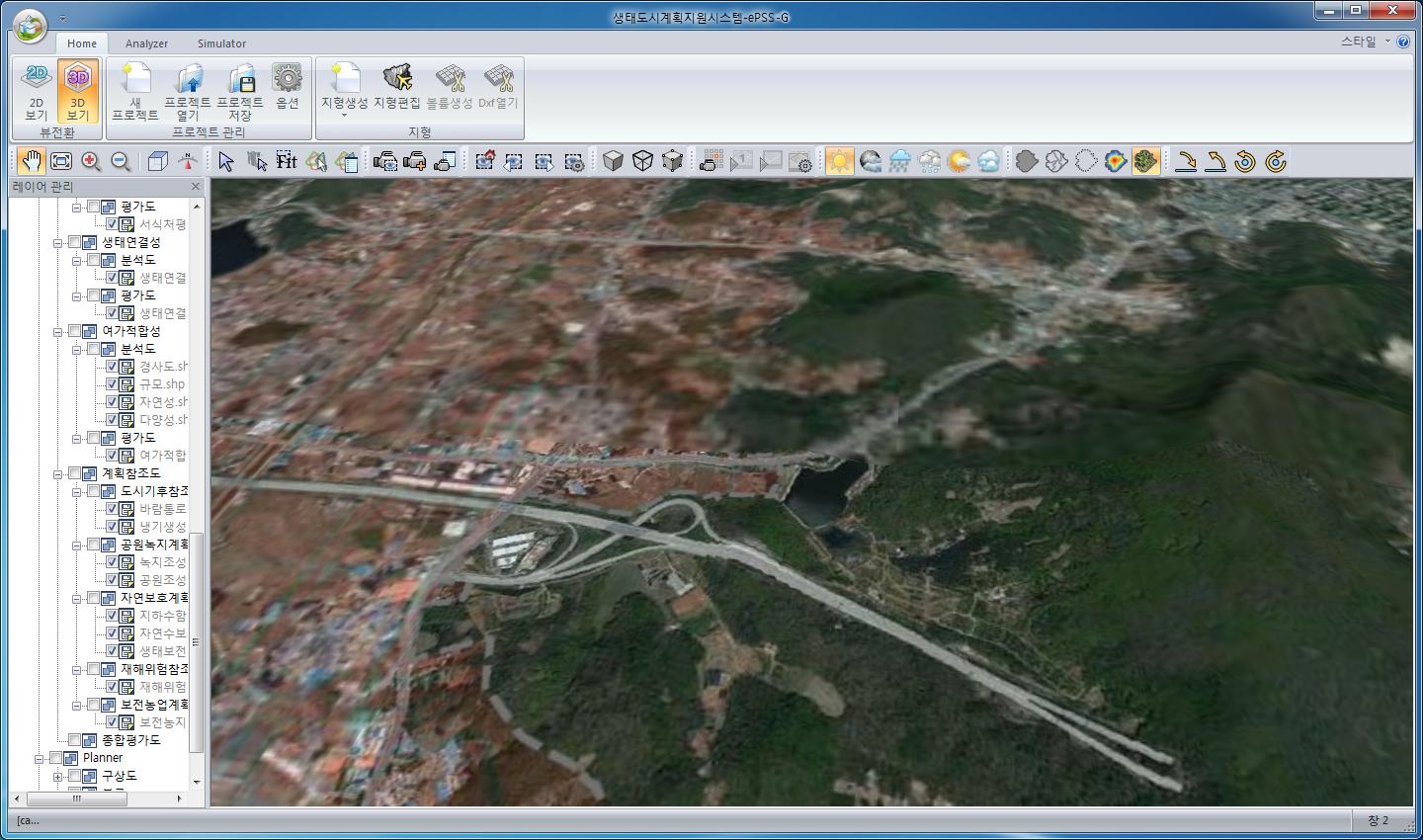The height and width of the screenshot is (840, 1423).
Task: Click the curved arrow tilt down icon
Action: pyautogui.click(x=1185, y=161)
